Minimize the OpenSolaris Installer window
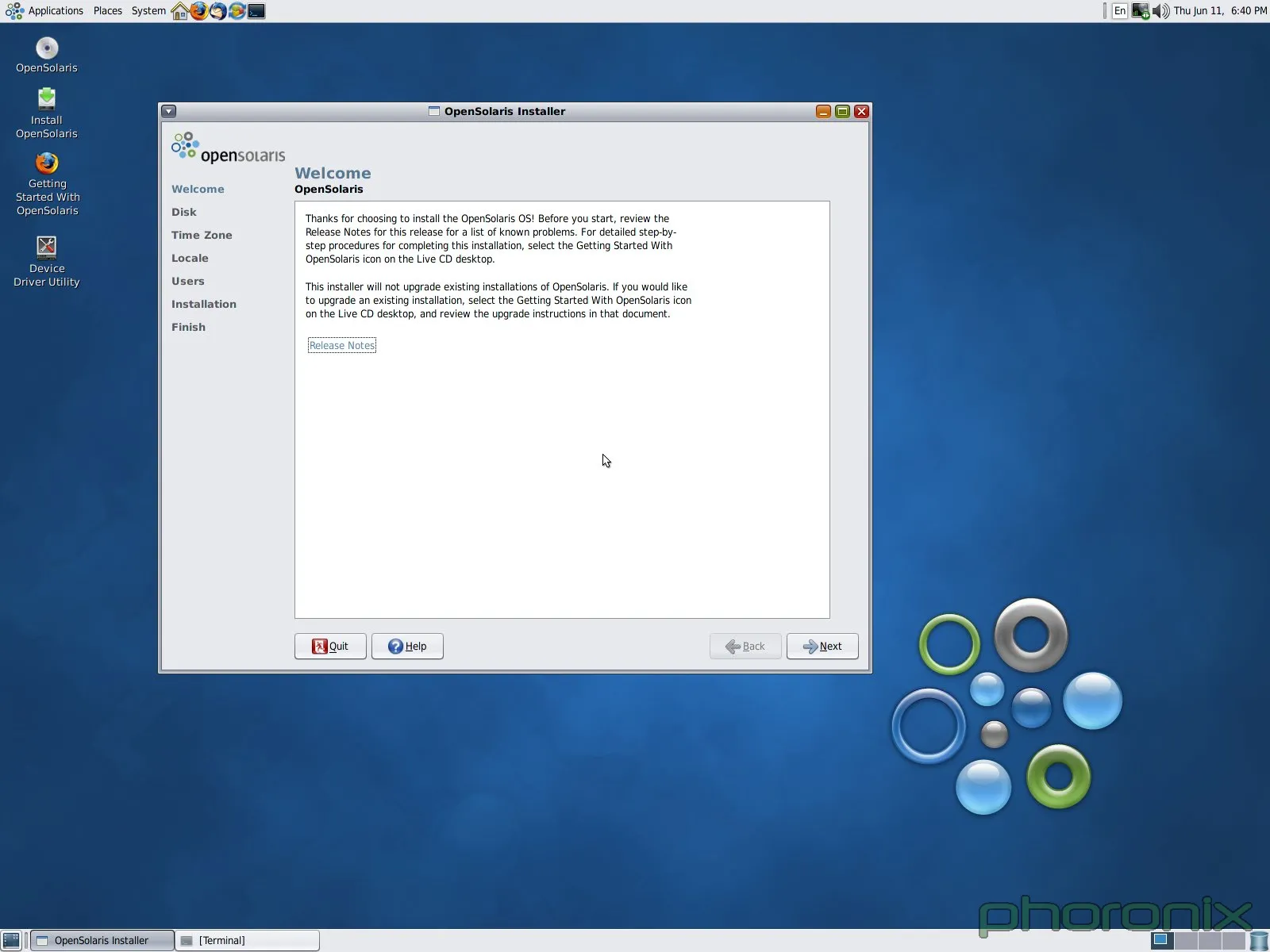This screenshot has height=952, width=1270. (823, 112)
